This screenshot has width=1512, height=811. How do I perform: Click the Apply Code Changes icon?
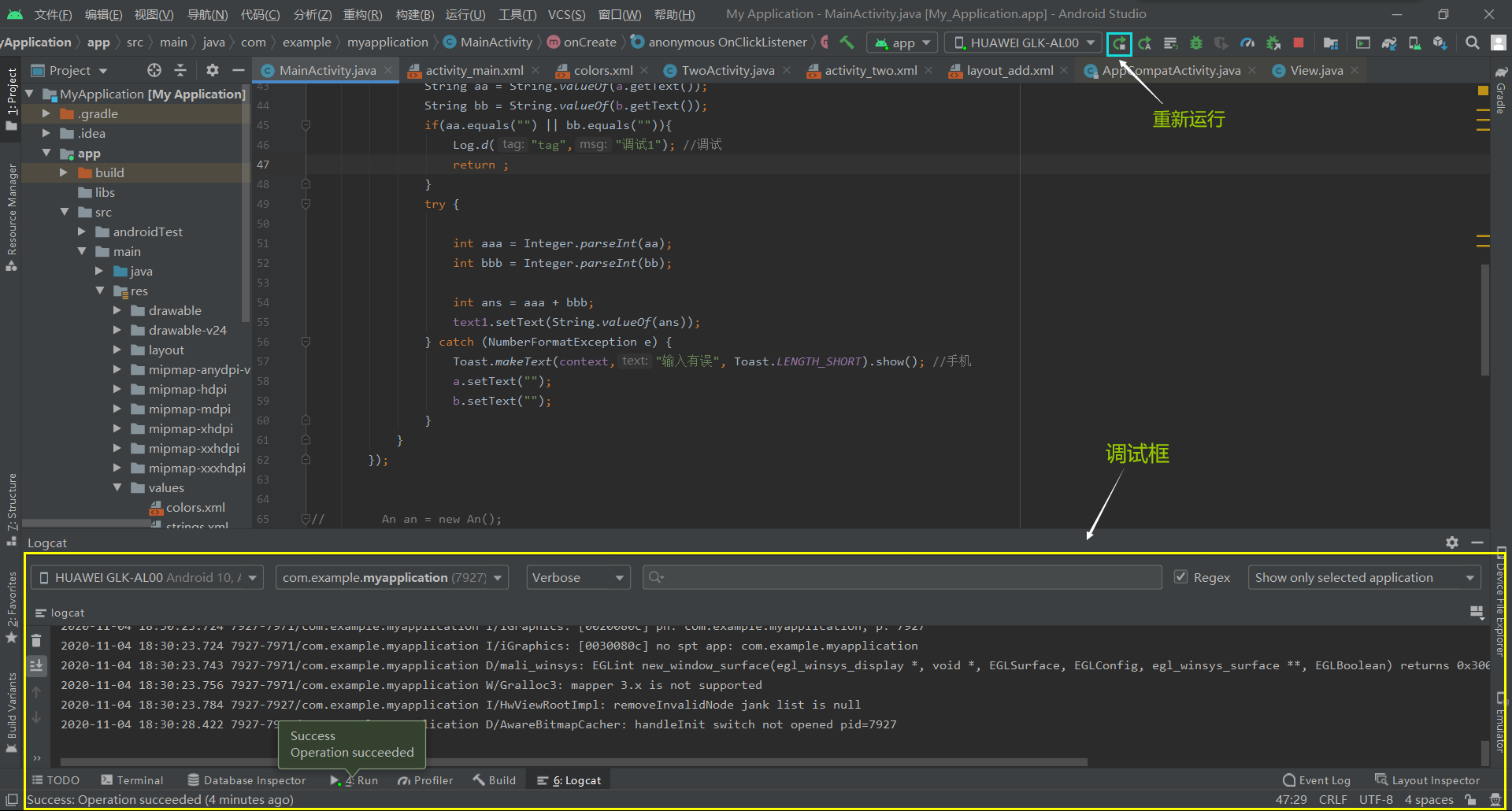[1171, 43]
